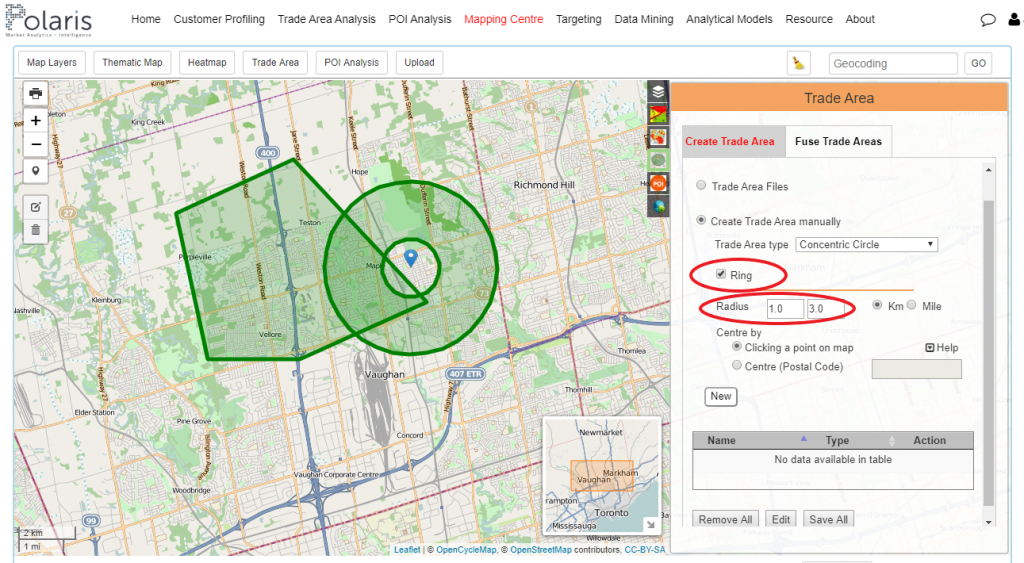This screenshot has height=563, width=1024.
Task: Open Customer Profiling menu
Action: pos(219,20)
